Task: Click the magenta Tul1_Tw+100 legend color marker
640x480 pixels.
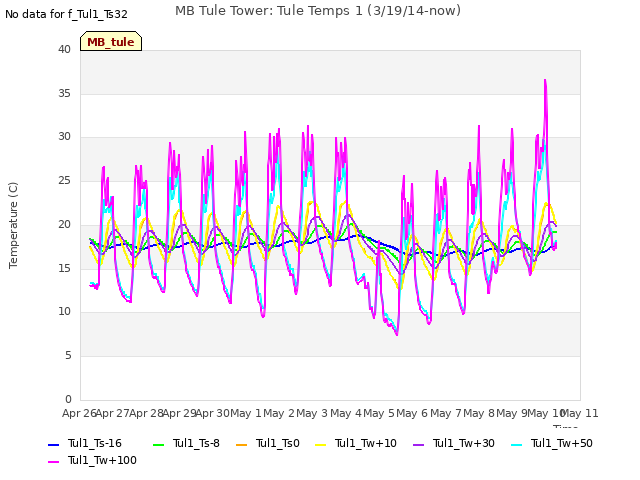Action: coord(53,462)
